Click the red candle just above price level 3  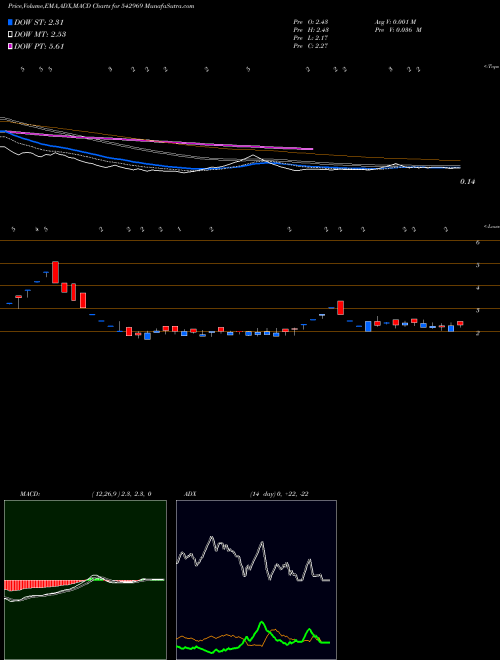(340, 307)
